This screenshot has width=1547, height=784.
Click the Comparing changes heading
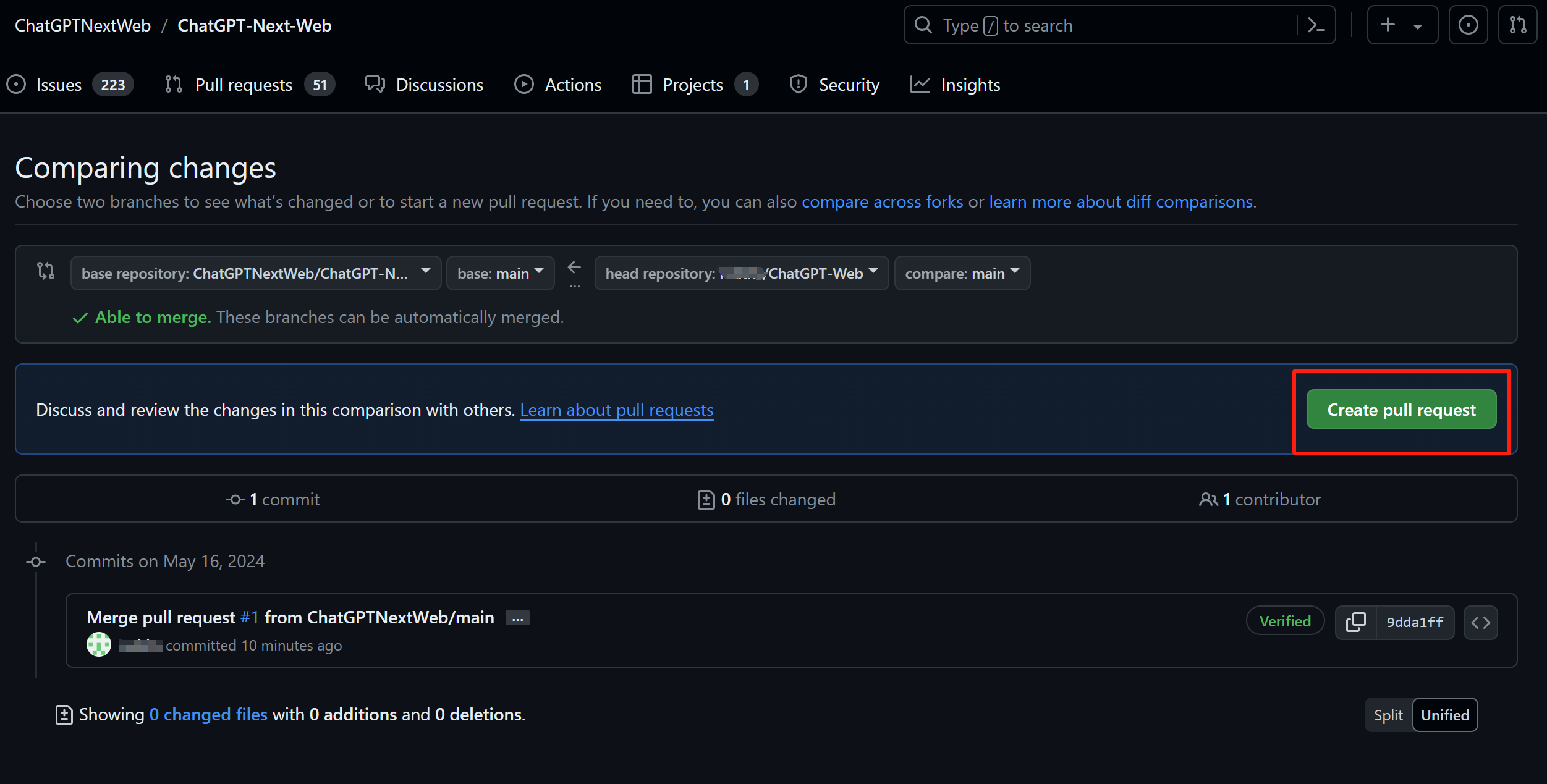(145, 168)
